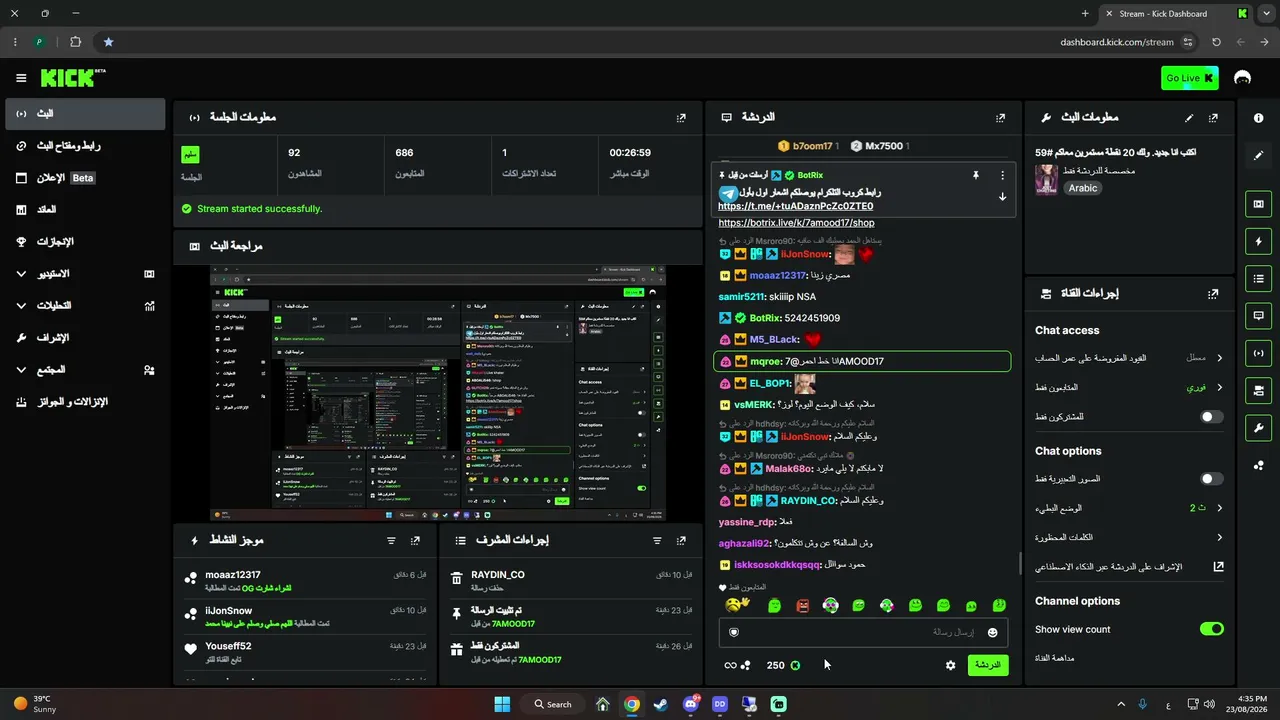
Task: Open Windows Start menu
Action: coord(502,704)
